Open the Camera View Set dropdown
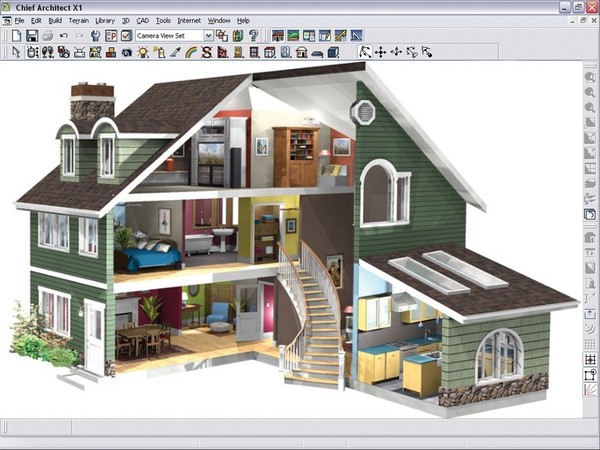Image resolution: width=600 pixels, height=450 pixels. pos(208,36)
